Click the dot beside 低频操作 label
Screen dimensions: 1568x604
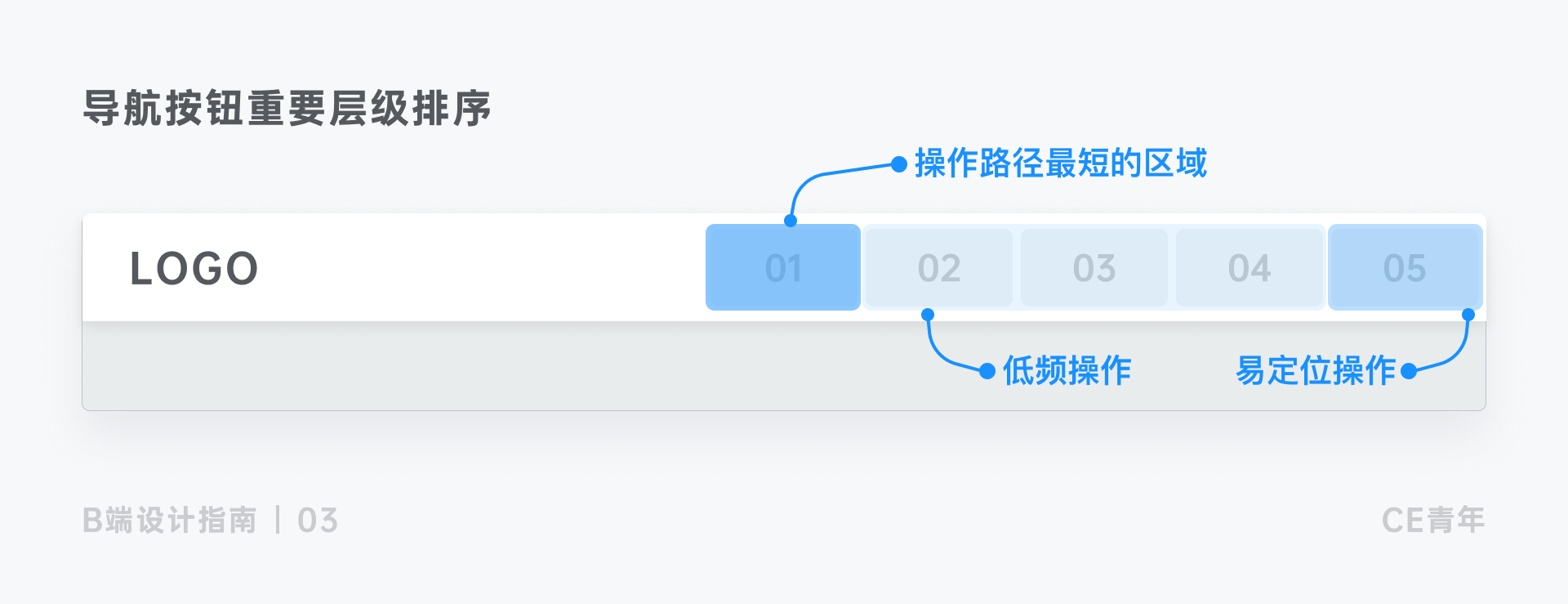[987, 371]
